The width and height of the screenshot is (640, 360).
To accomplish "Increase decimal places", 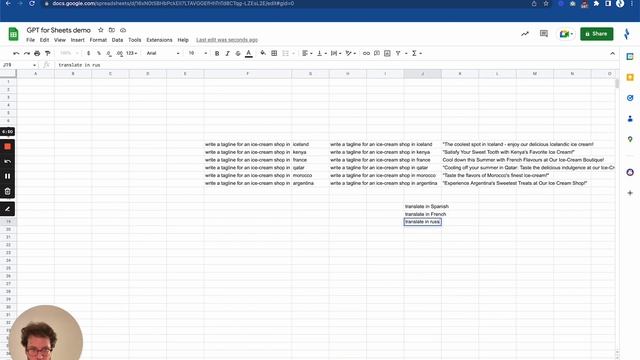I will tap(119, 53).
